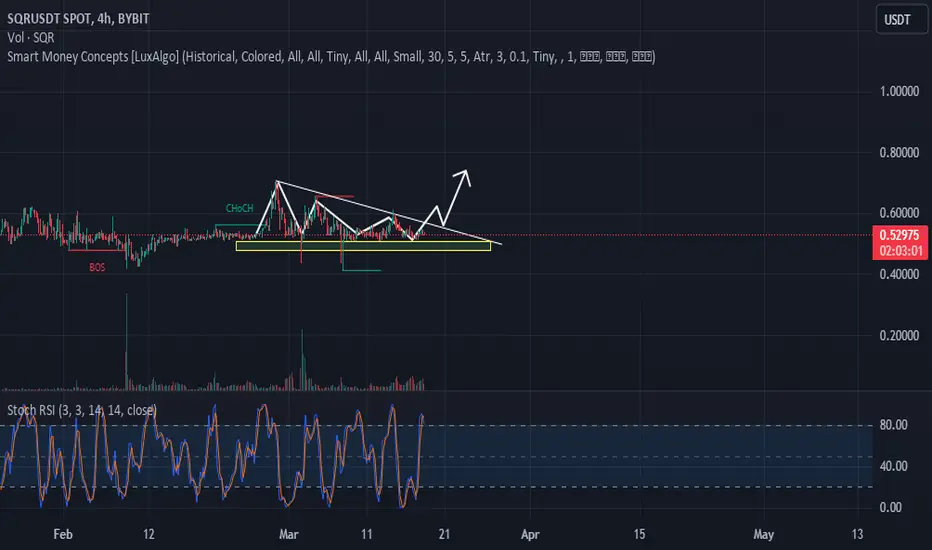932x550 pixels.
Task: Click the Mar date on time axis
Action: pos(289,534)
